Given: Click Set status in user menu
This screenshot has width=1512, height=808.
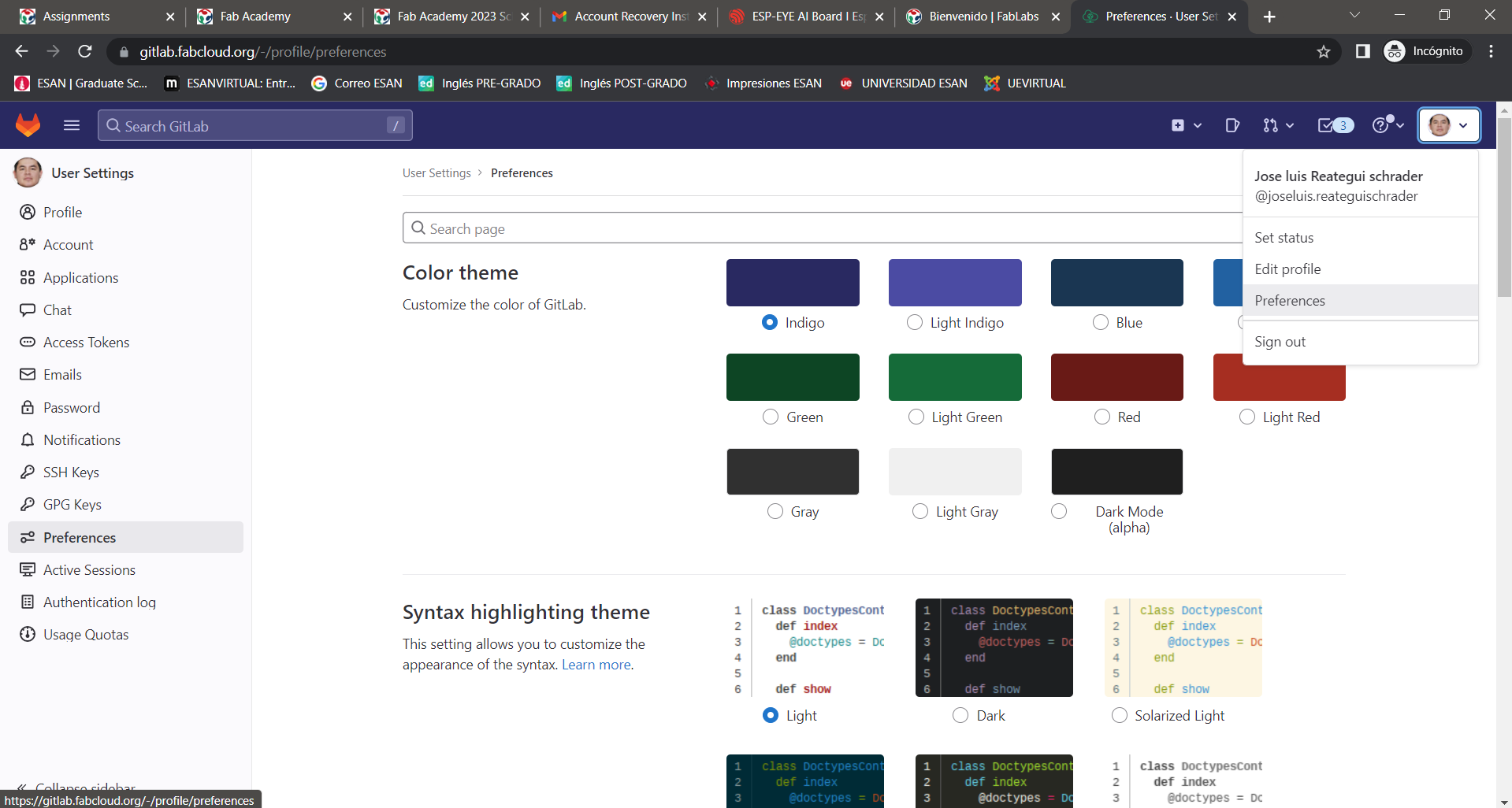Looking at the screenshot, I should pyautogui.click(x=1360, y=238).
